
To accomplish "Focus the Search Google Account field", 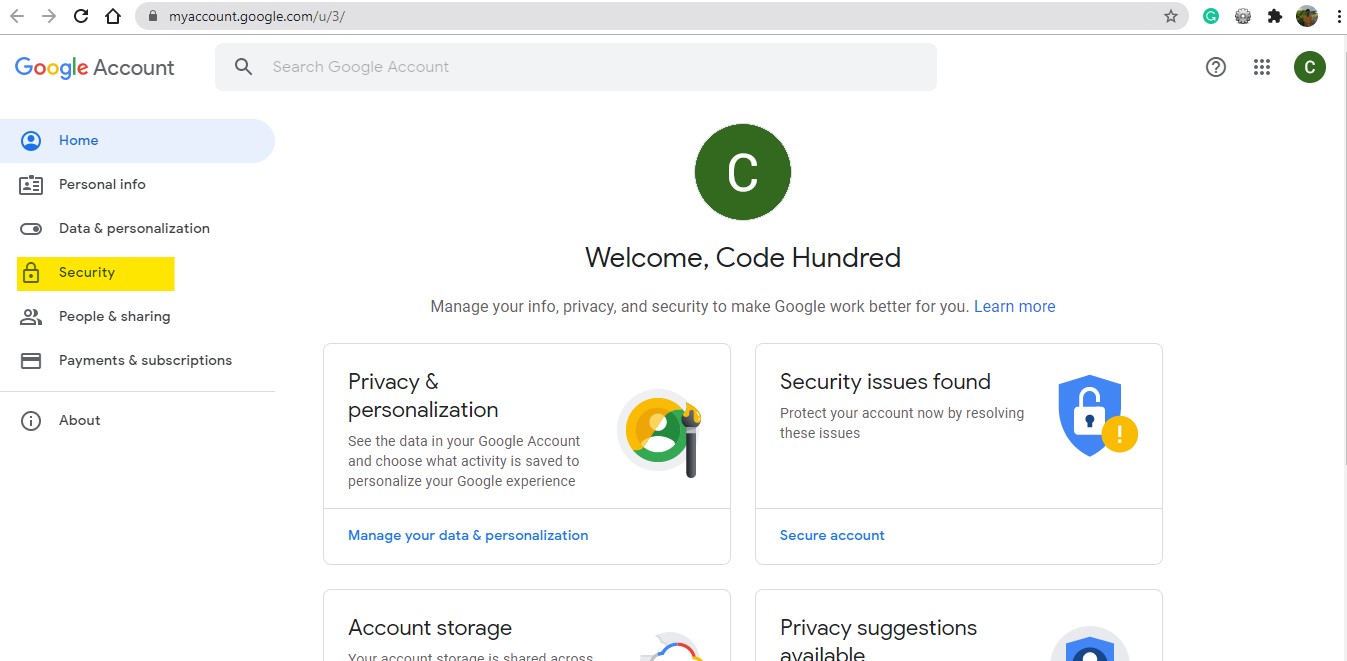I will [590, 67].
